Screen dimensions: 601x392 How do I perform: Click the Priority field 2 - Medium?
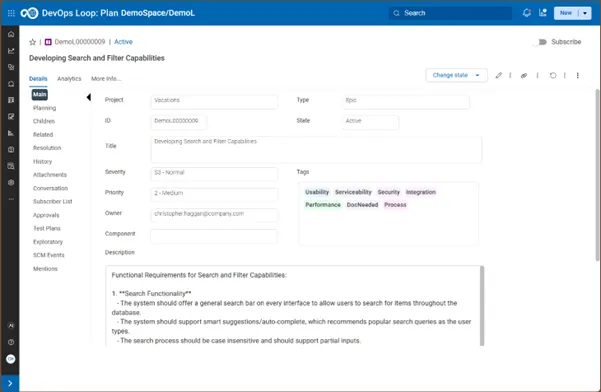[214, 195]
